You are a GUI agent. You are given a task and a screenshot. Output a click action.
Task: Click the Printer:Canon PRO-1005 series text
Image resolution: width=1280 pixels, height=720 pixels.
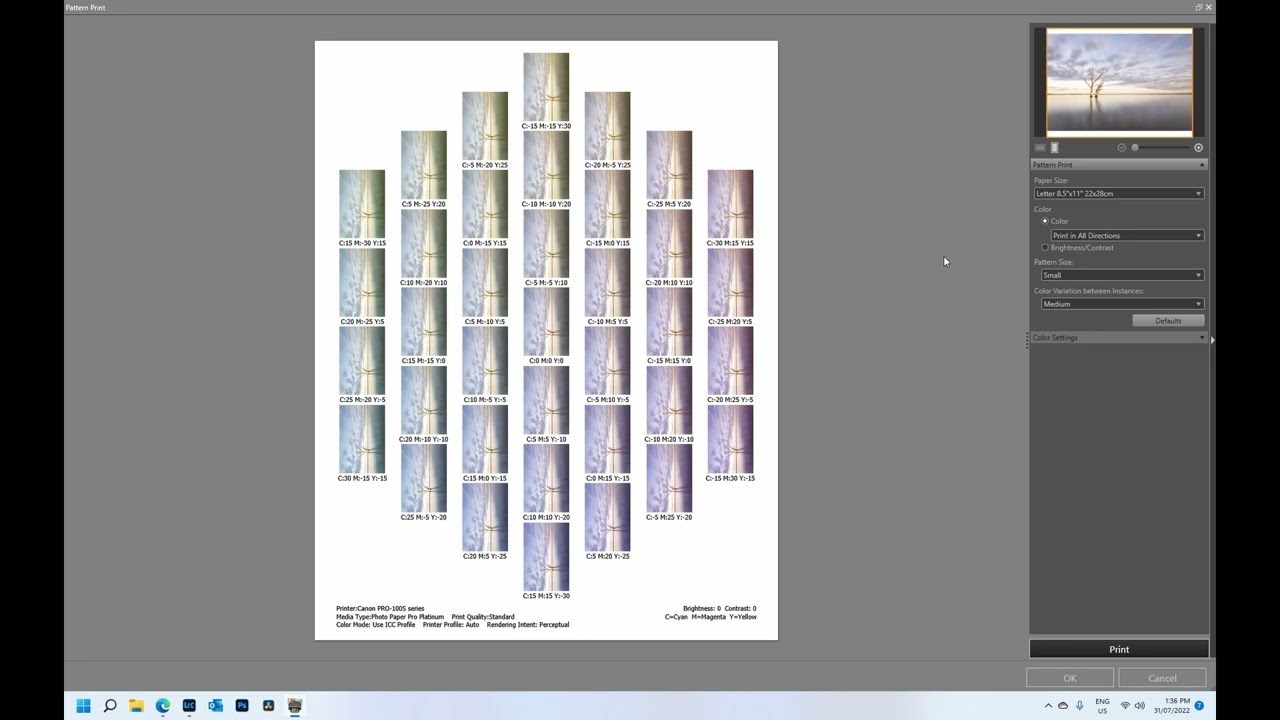click(x=380, y=609)
